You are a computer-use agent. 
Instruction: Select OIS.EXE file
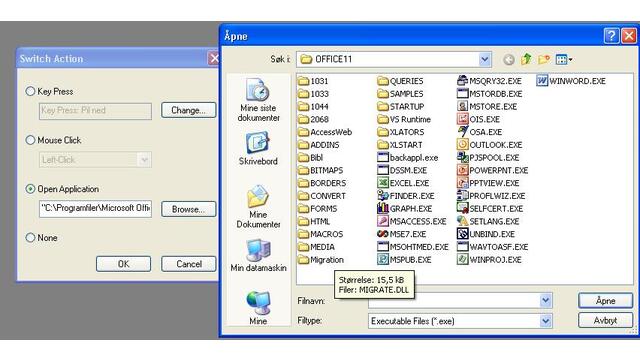pos(478,119)
